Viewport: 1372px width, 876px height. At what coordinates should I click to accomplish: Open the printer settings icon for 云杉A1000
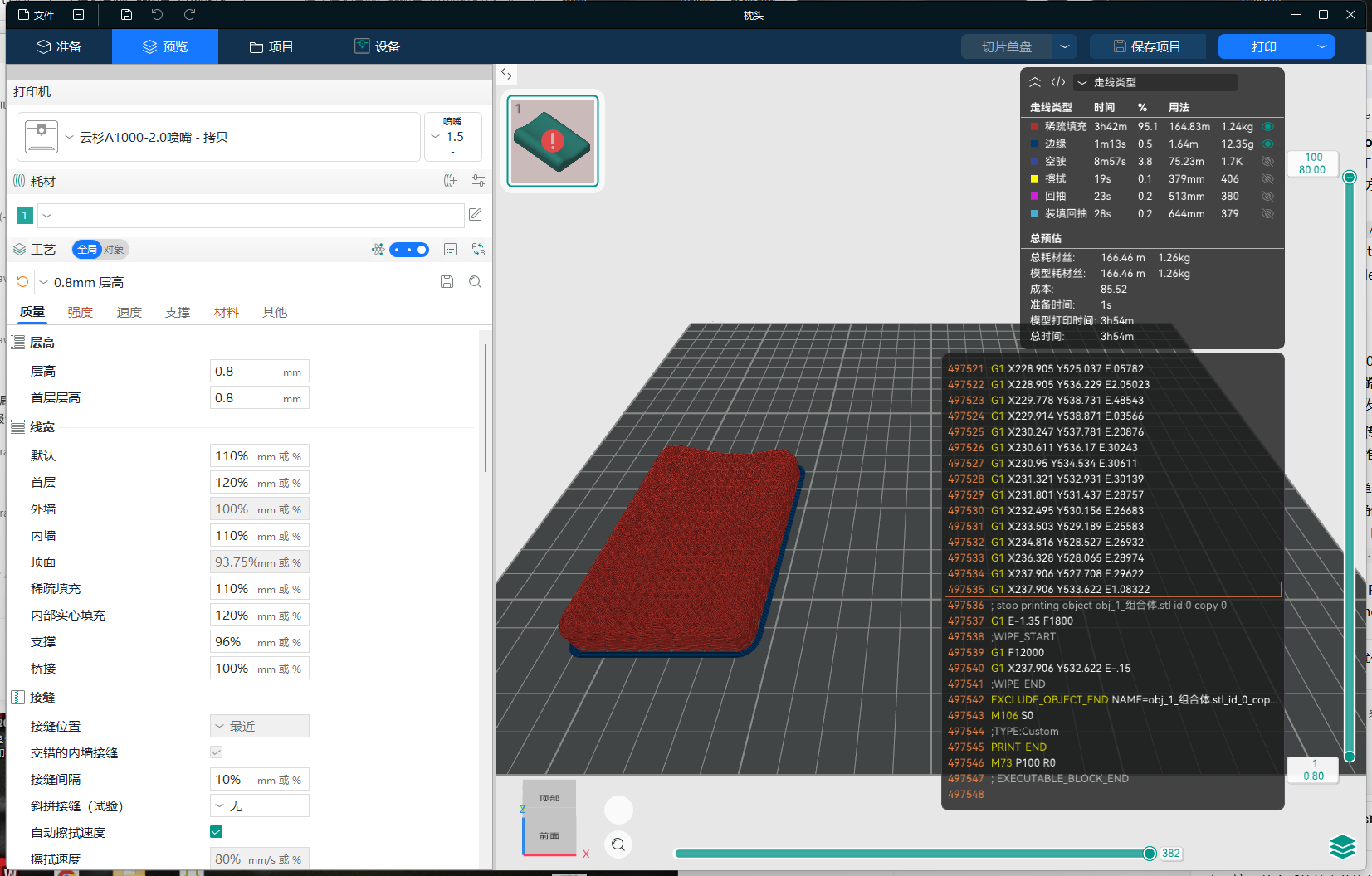coord(42,137)
